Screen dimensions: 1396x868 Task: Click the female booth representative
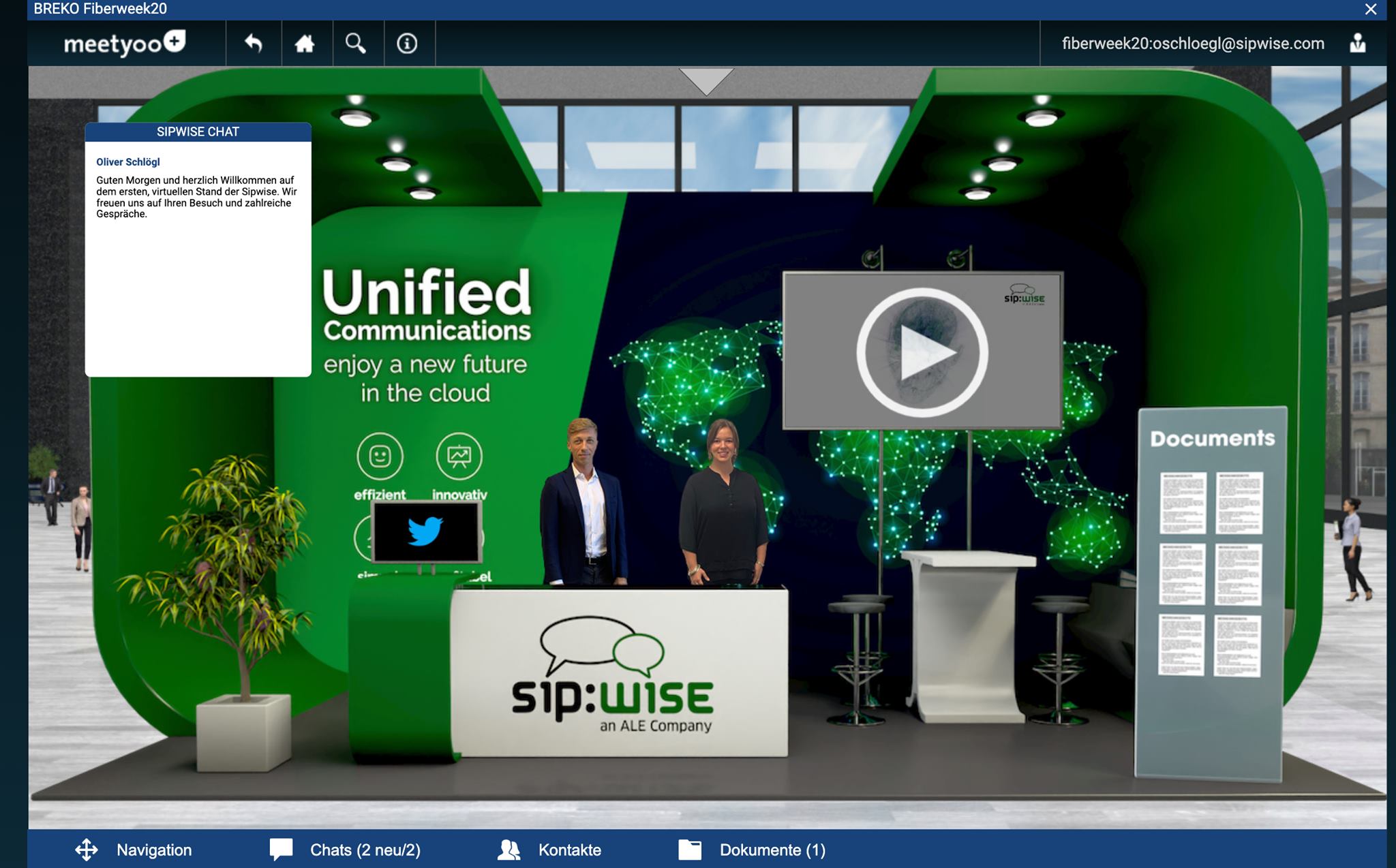[x=724, y=503]
